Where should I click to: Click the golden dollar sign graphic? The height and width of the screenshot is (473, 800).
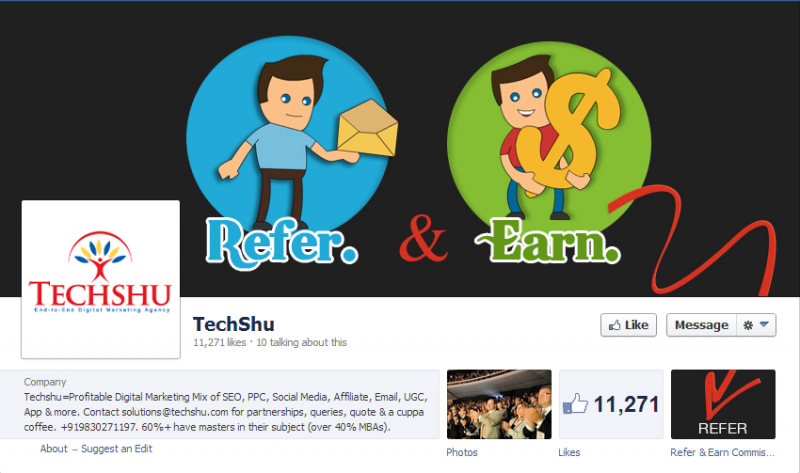pyautogui.click(x=566, y=134)
